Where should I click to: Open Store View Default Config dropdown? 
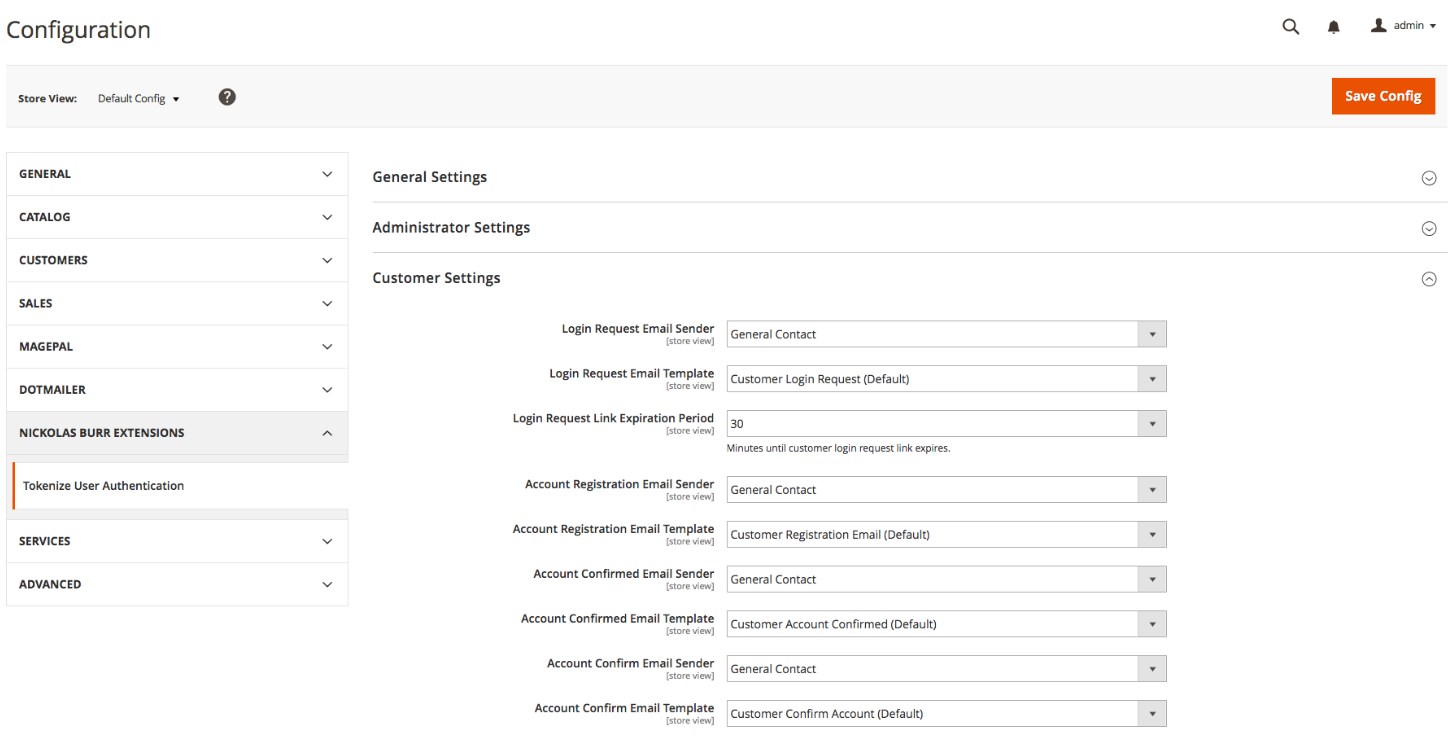point(139,99)
